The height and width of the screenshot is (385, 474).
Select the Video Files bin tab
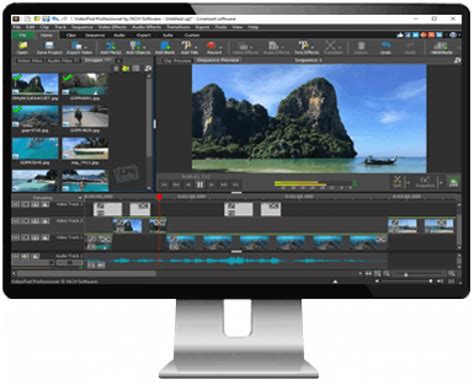(29, 61)
